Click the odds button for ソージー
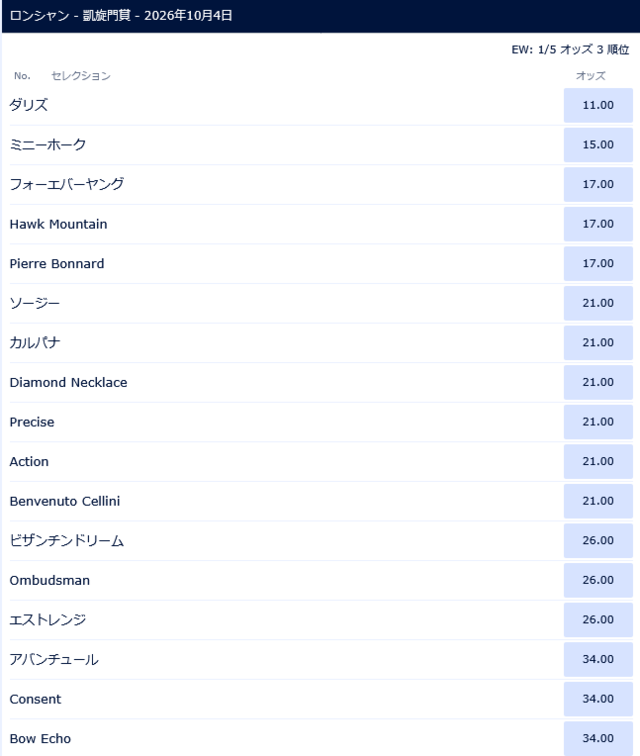This screenshot has width=640, height=756. pos(598,303)
